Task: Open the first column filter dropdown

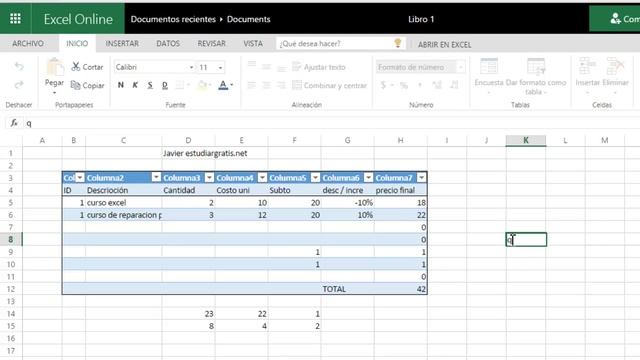Action: tap(80, 178)
